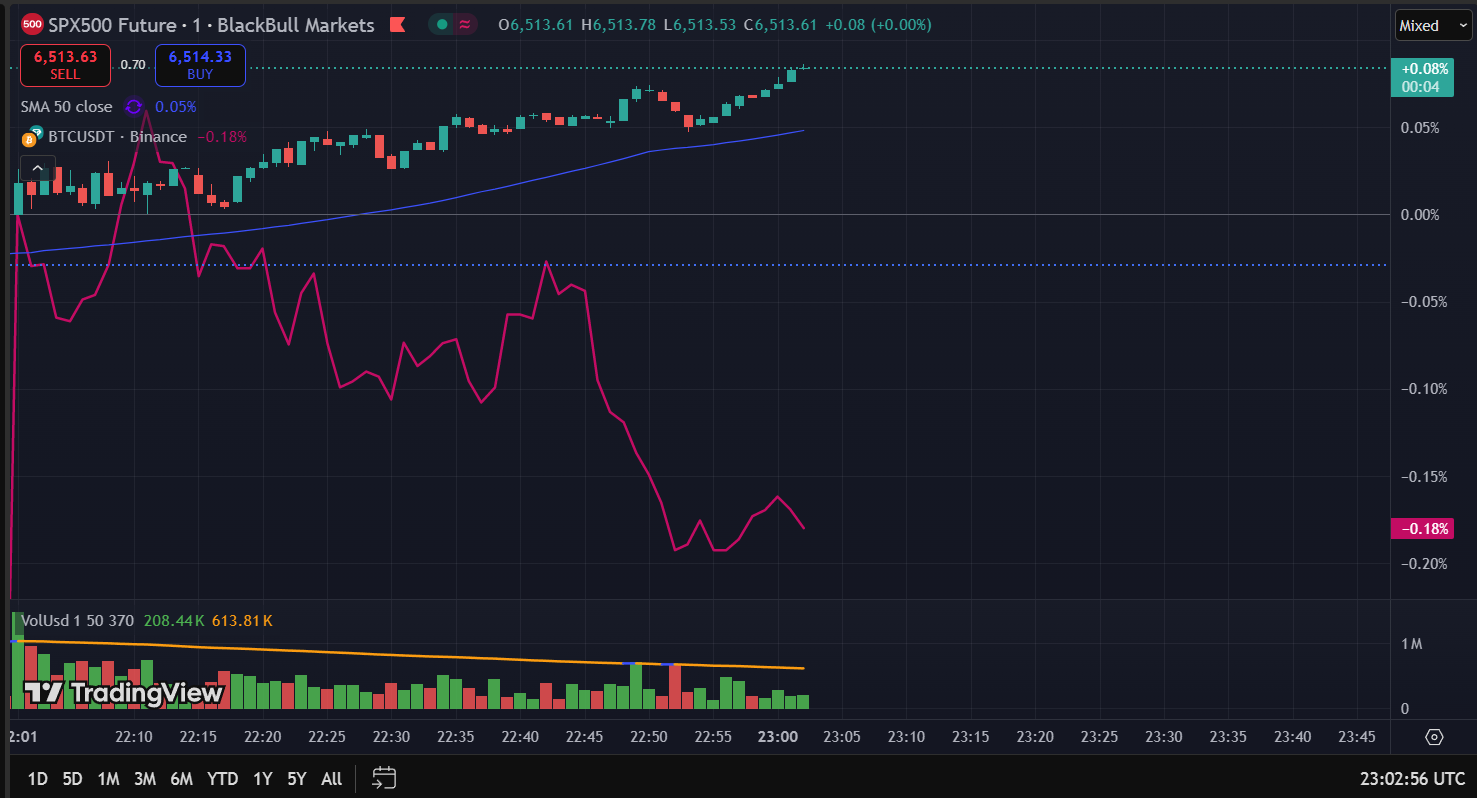The height and width of the screenshot is (798, 1477).
Task: Open the go to date calendar icon
Action: point(384,777)
